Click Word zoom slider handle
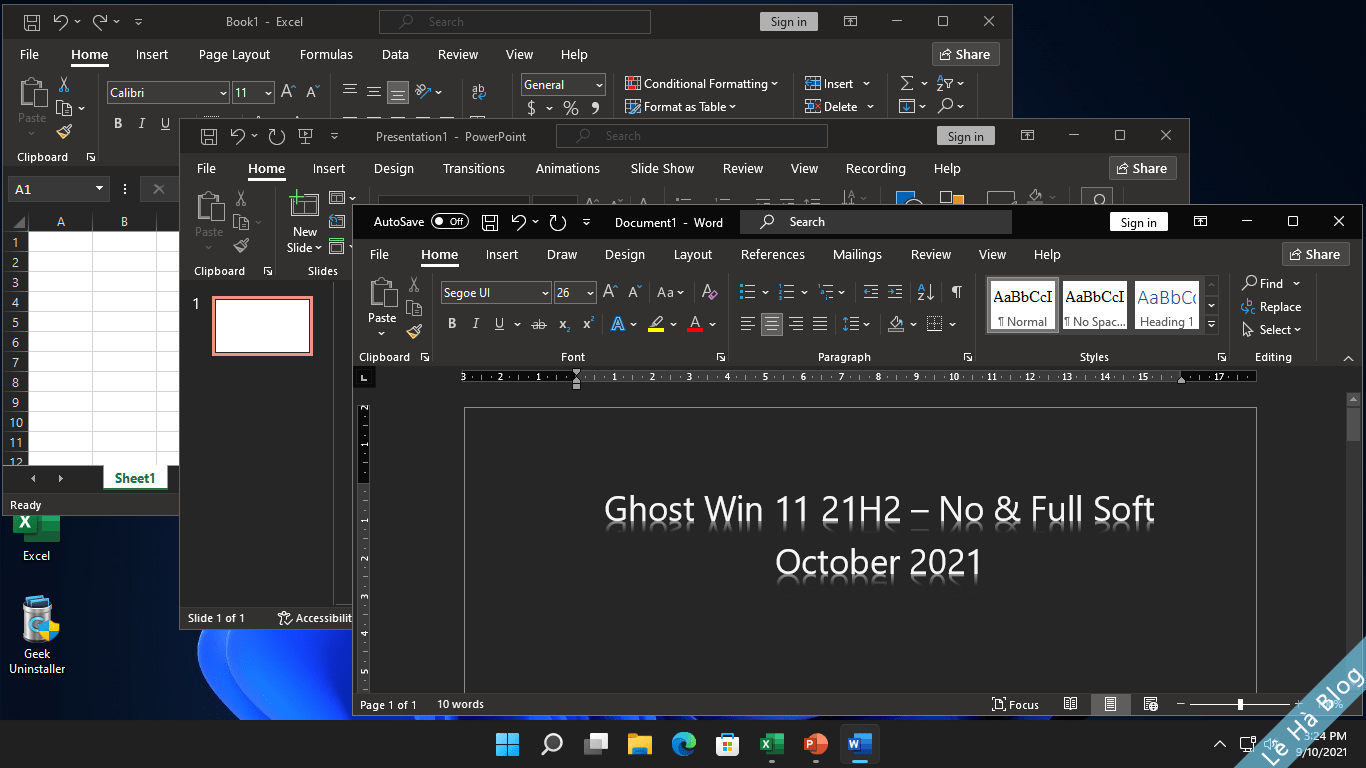This screenshot has width=1366, height=768. click(1240, 704)
